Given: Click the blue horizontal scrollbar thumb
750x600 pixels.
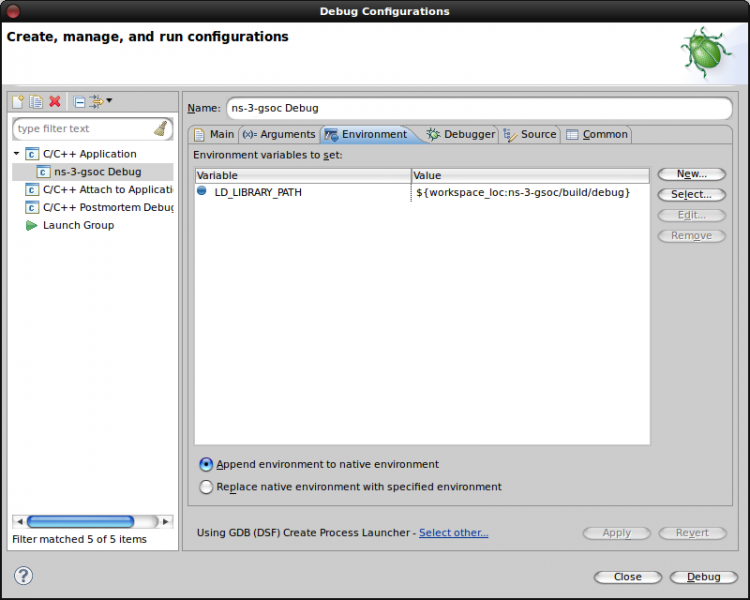Looking at the screenshot, I should pos(80,522).
